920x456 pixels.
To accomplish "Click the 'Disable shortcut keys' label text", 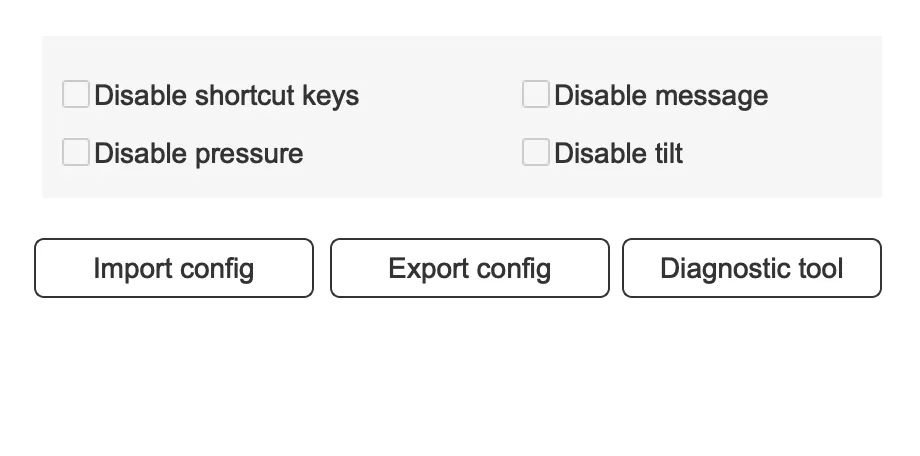I will point(226,96).
